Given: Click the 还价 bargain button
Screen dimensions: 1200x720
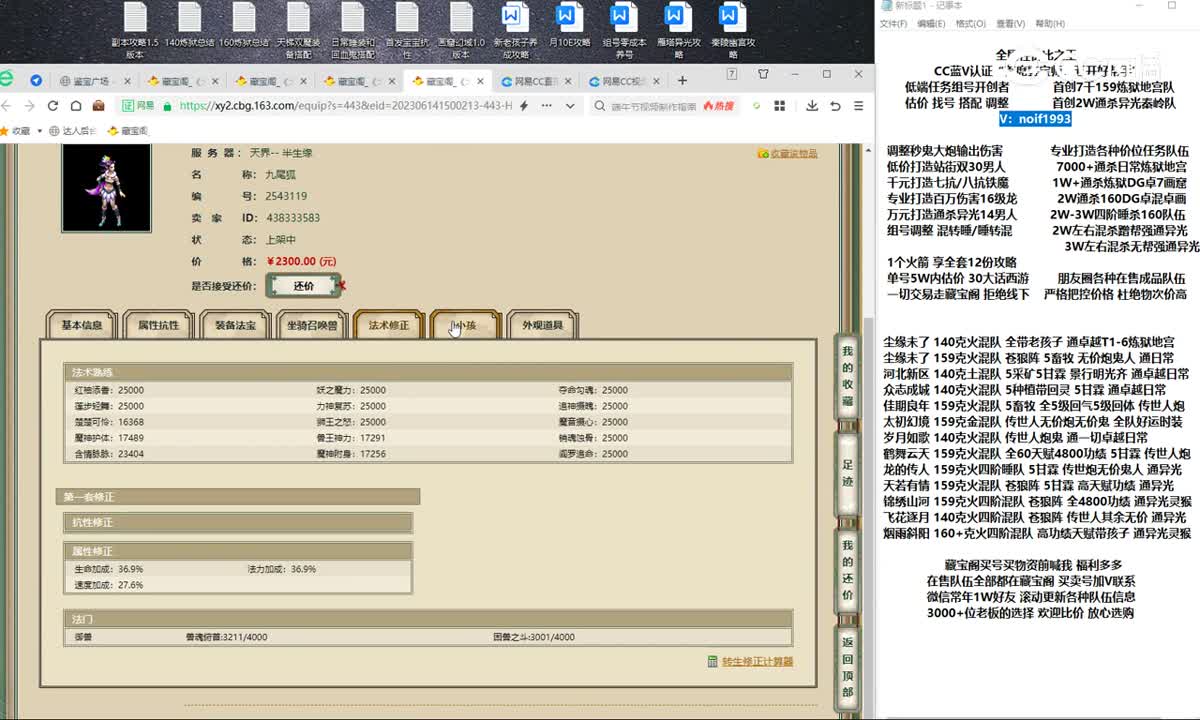Looking at the screenshot, I should pos(304,286).
